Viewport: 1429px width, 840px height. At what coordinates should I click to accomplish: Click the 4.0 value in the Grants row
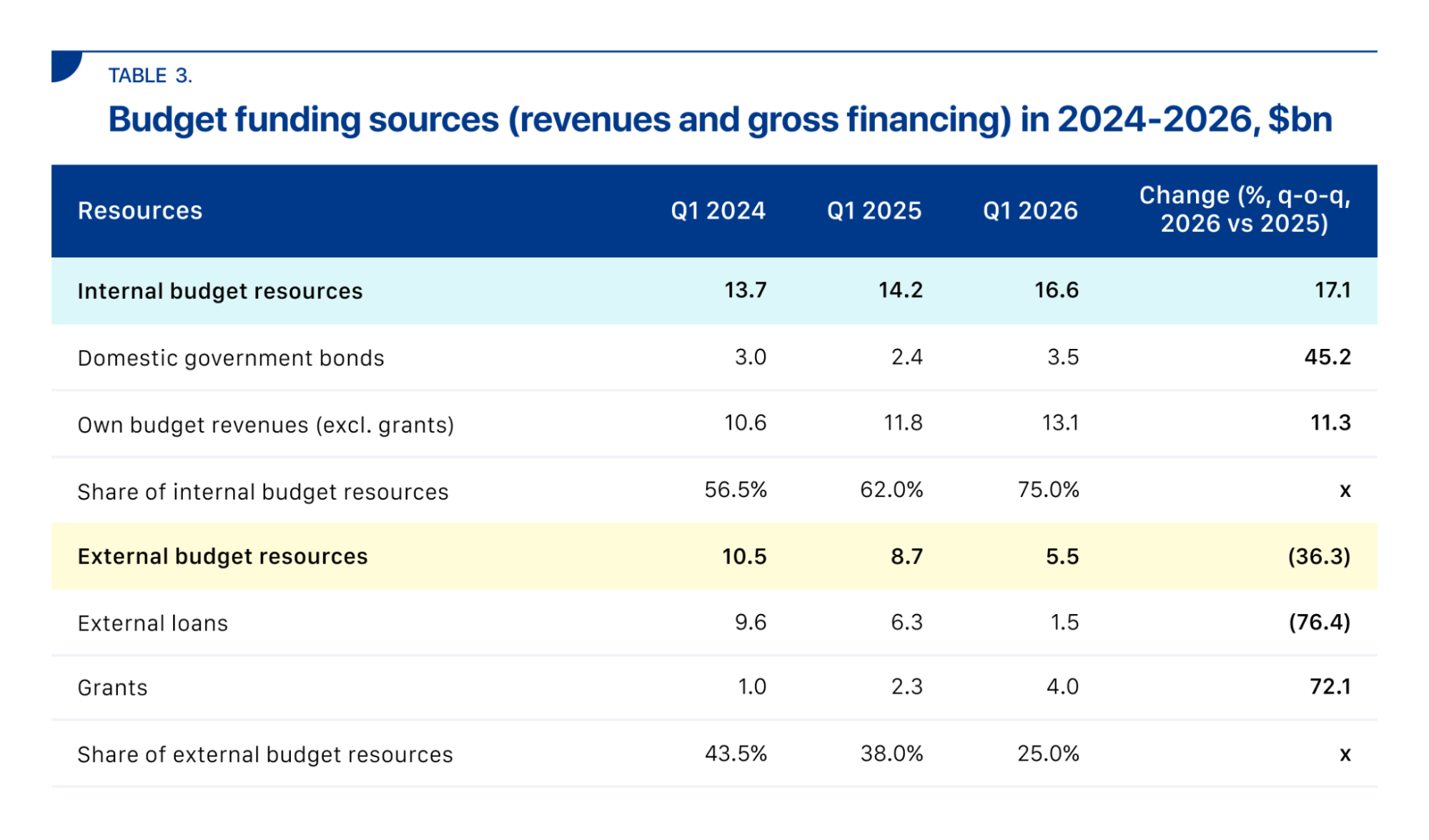coord(1063,687)
